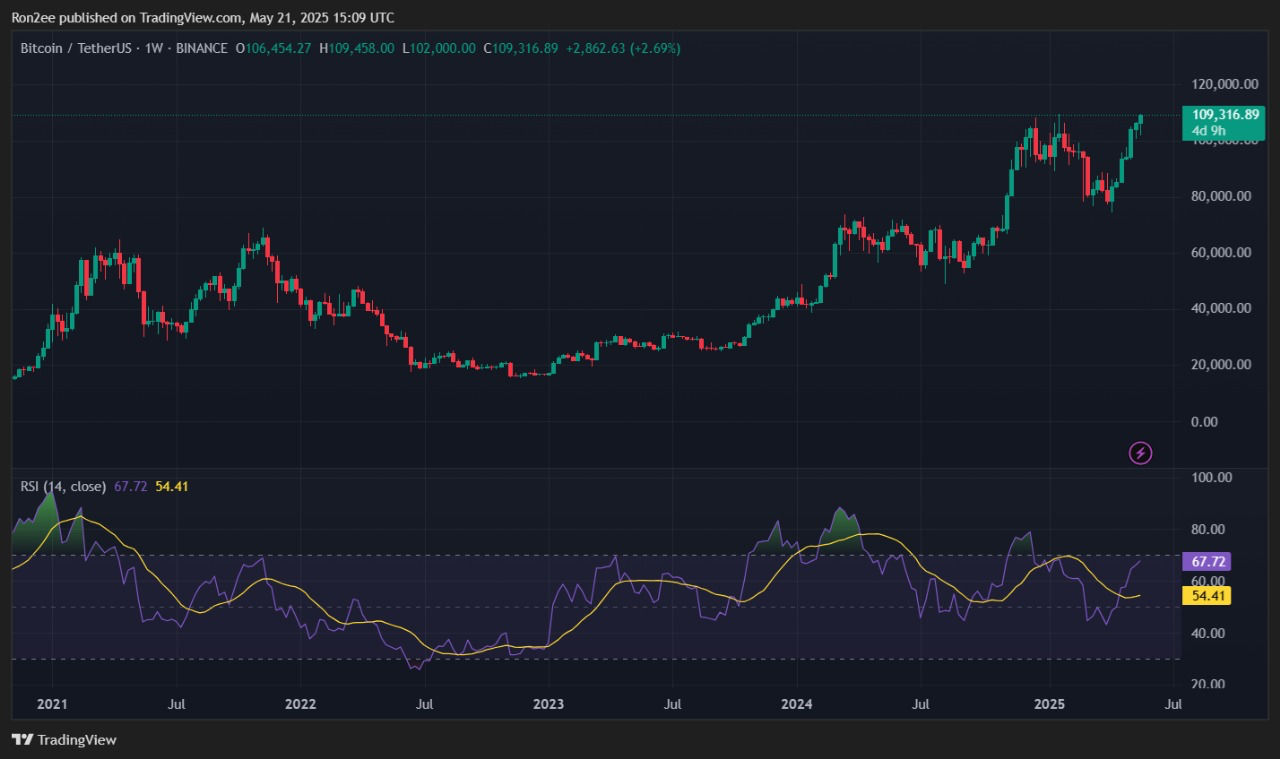Click the 20.00 RSI scale label
Viewport: 1280px width, 759px height.
[x=1211, y=685]
